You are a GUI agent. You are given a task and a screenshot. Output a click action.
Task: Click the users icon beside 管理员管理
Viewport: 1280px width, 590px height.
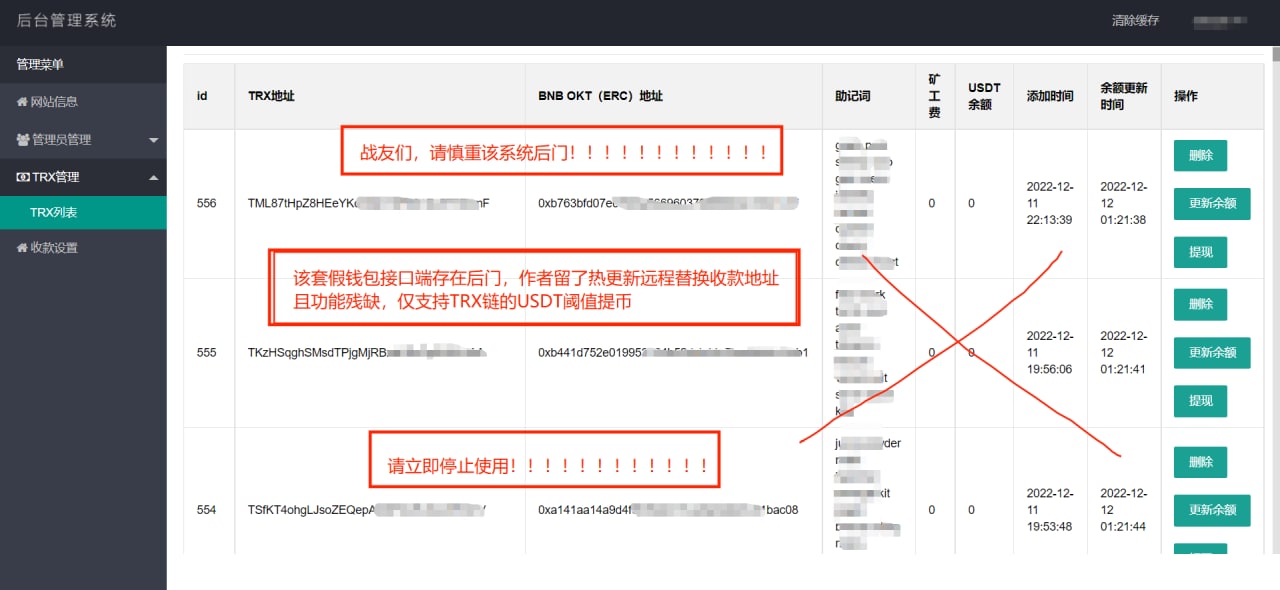[x=23, y=140]
